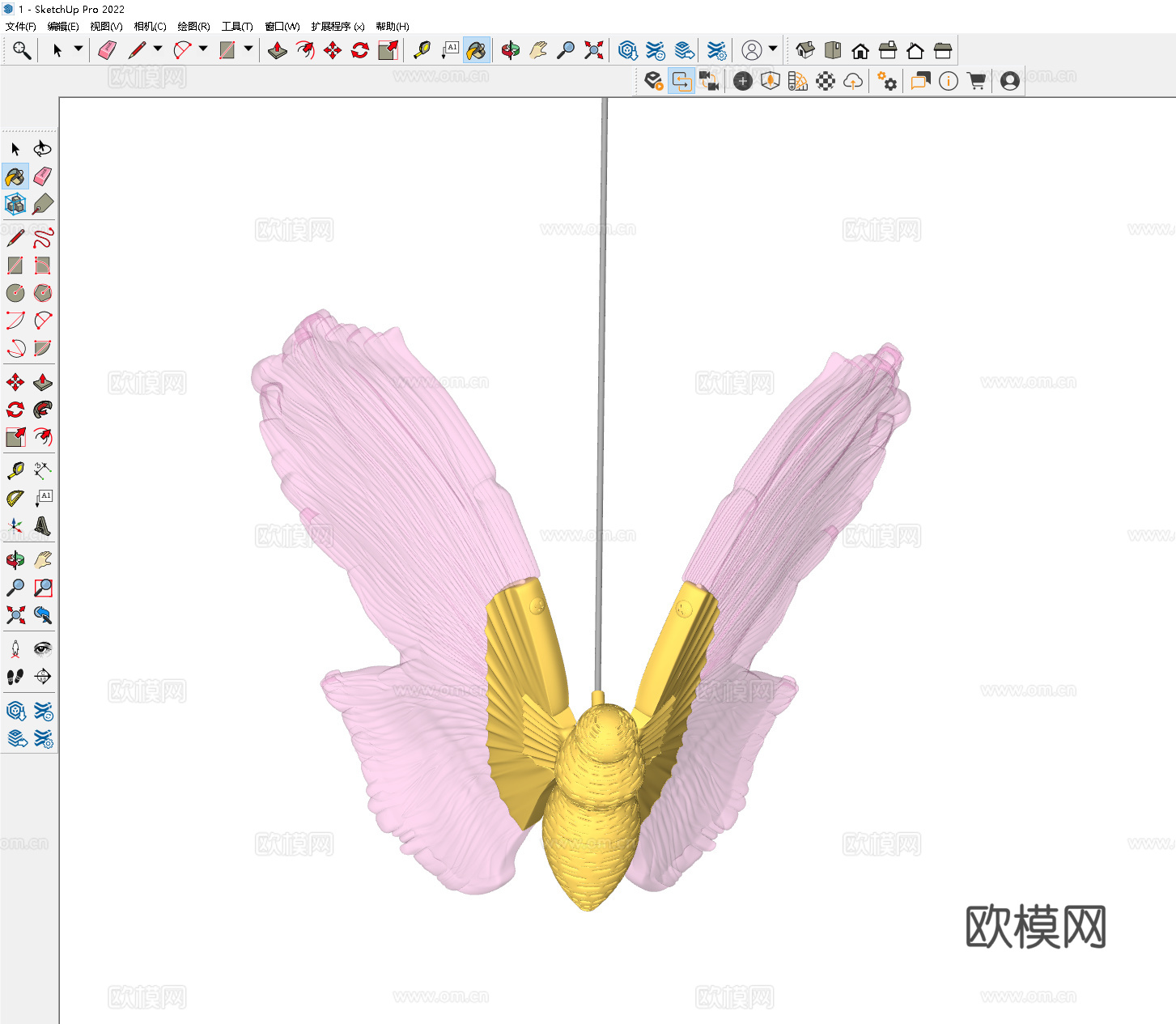Select the Orbit tool
The height and width of the screenshot is (1024, 1176).
[510, 49]
